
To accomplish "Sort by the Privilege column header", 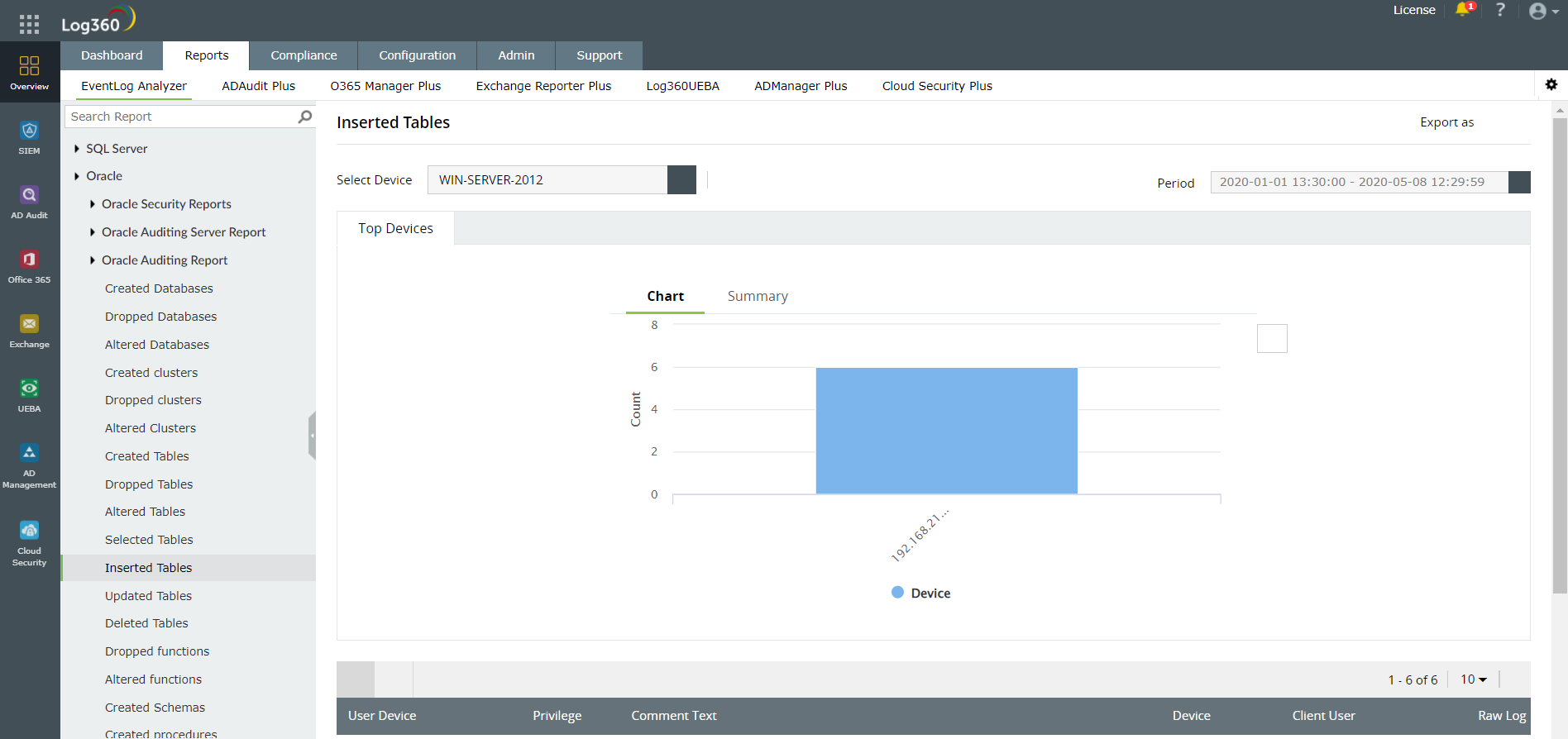I will pyautogui.click(x=557, y=716).
